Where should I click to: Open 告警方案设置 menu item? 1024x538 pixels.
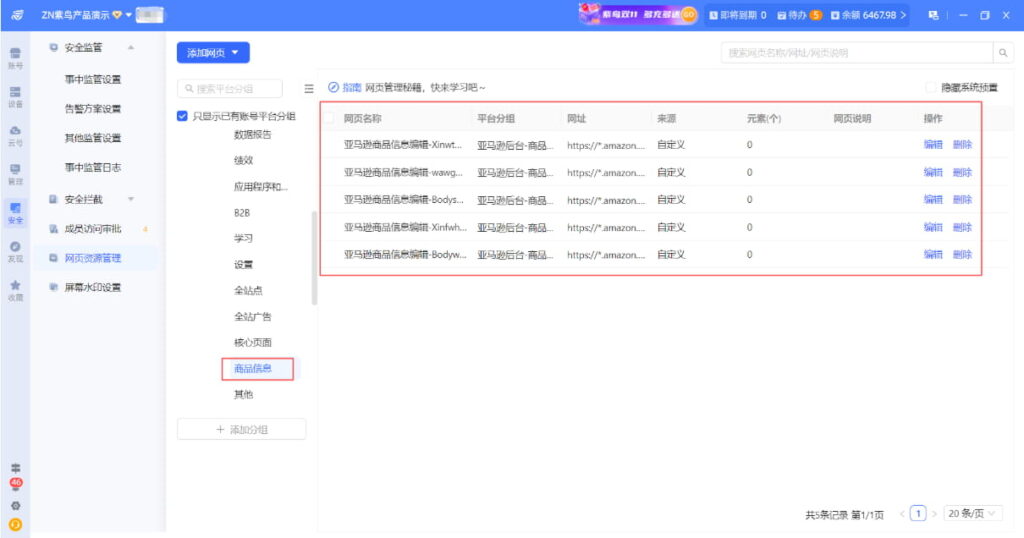93,108
